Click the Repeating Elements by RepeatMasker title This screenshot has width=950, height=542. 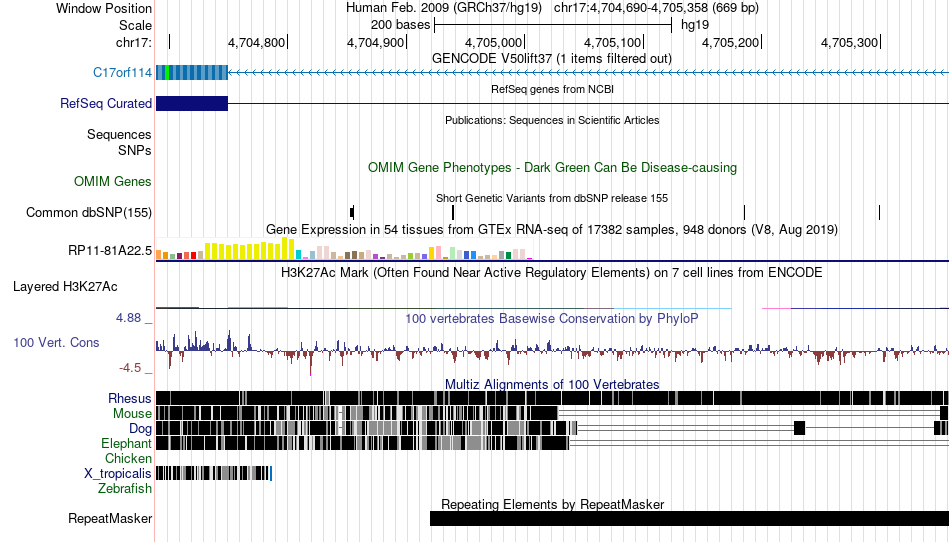pos(552,504)
